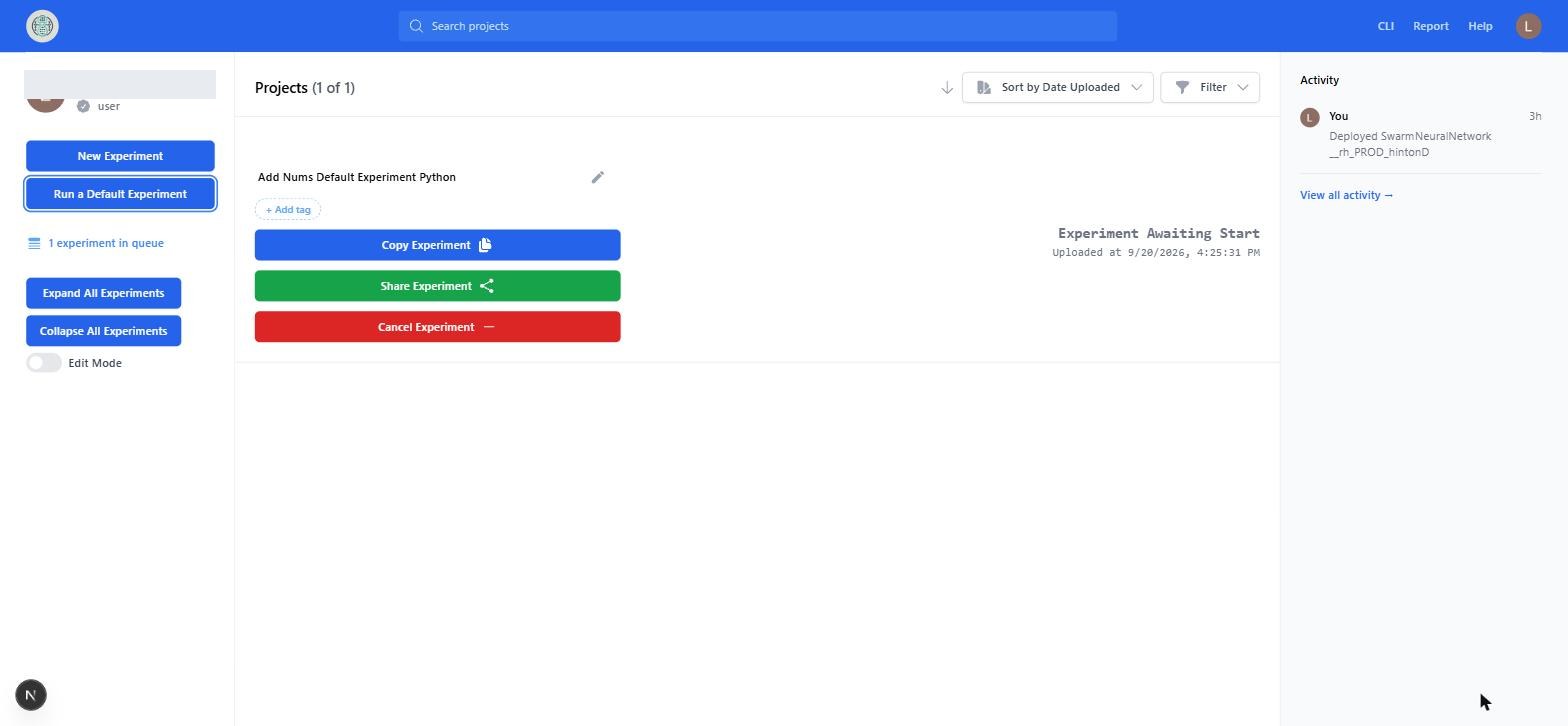Click the app logo in the header

42,26
